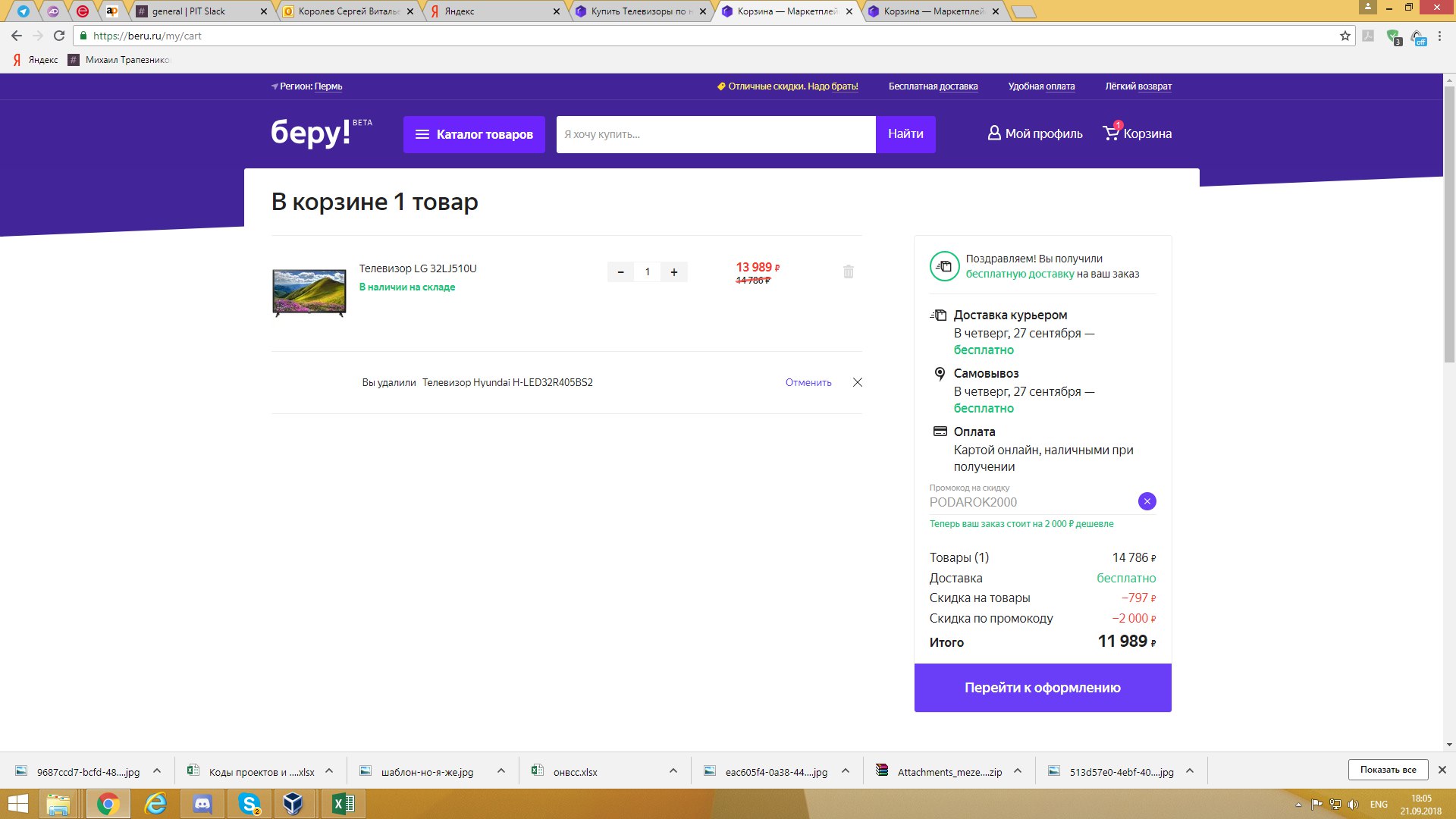1456x819 pixels.
Task: Bookmark page with the star icon
Action: coord(1345,36)
